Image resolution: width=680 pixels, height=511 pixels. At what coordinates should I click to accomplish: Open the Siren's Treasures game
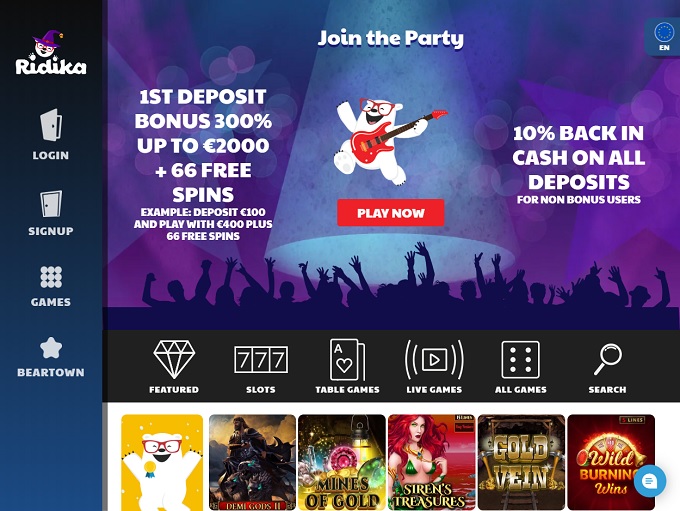click(x=432, y=462)
